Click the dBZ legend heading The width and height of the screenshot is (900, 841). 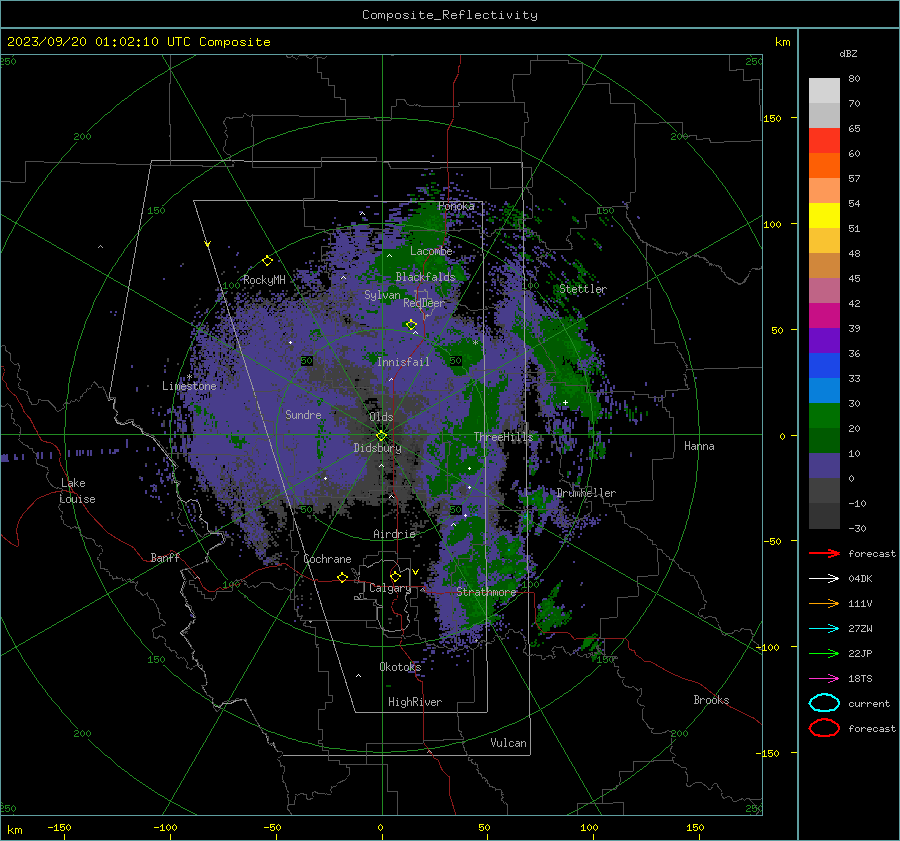click(x=848, y=54)
